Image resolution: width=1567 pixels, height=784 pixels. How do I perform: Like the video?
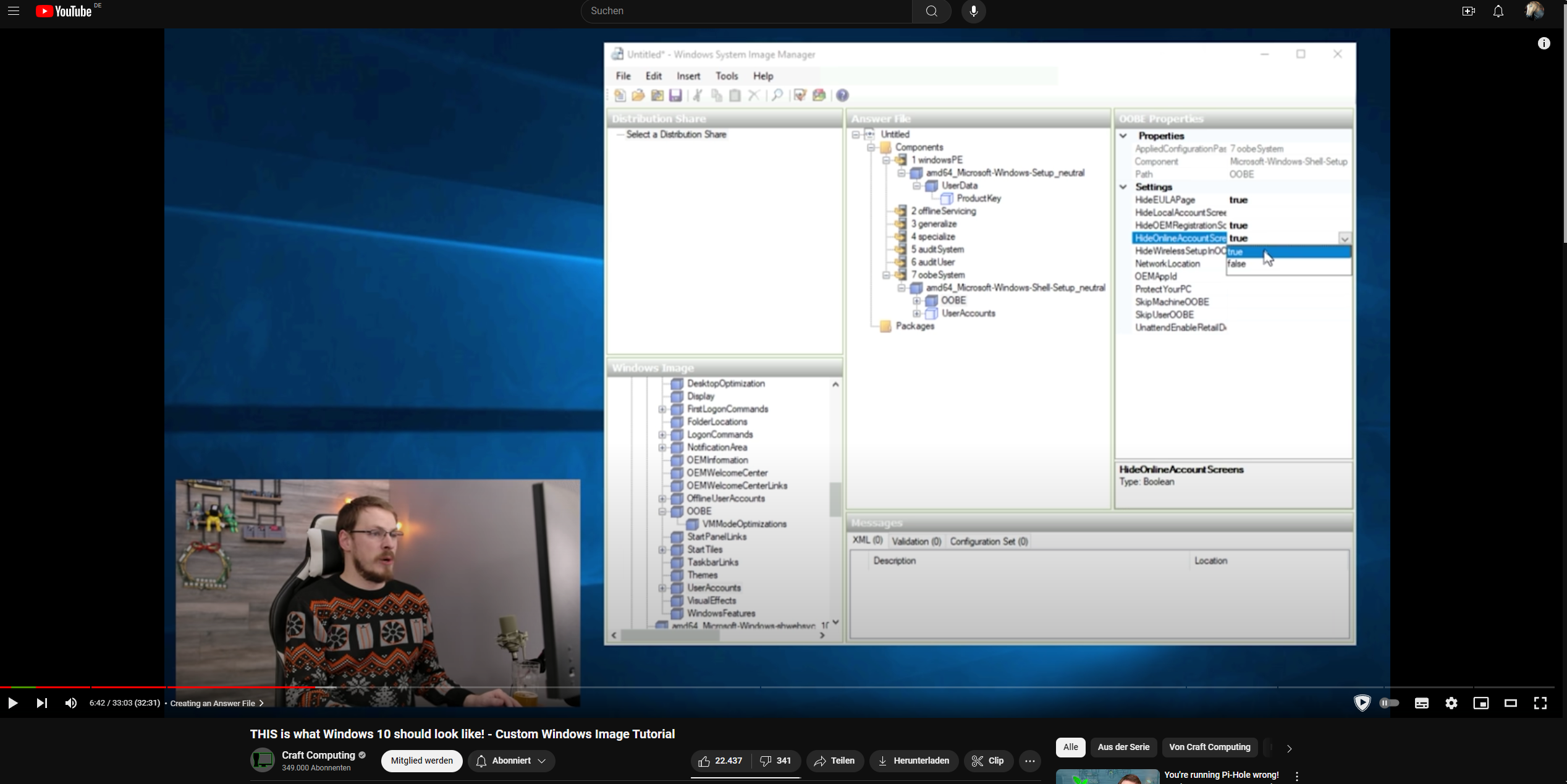(720, 761)
